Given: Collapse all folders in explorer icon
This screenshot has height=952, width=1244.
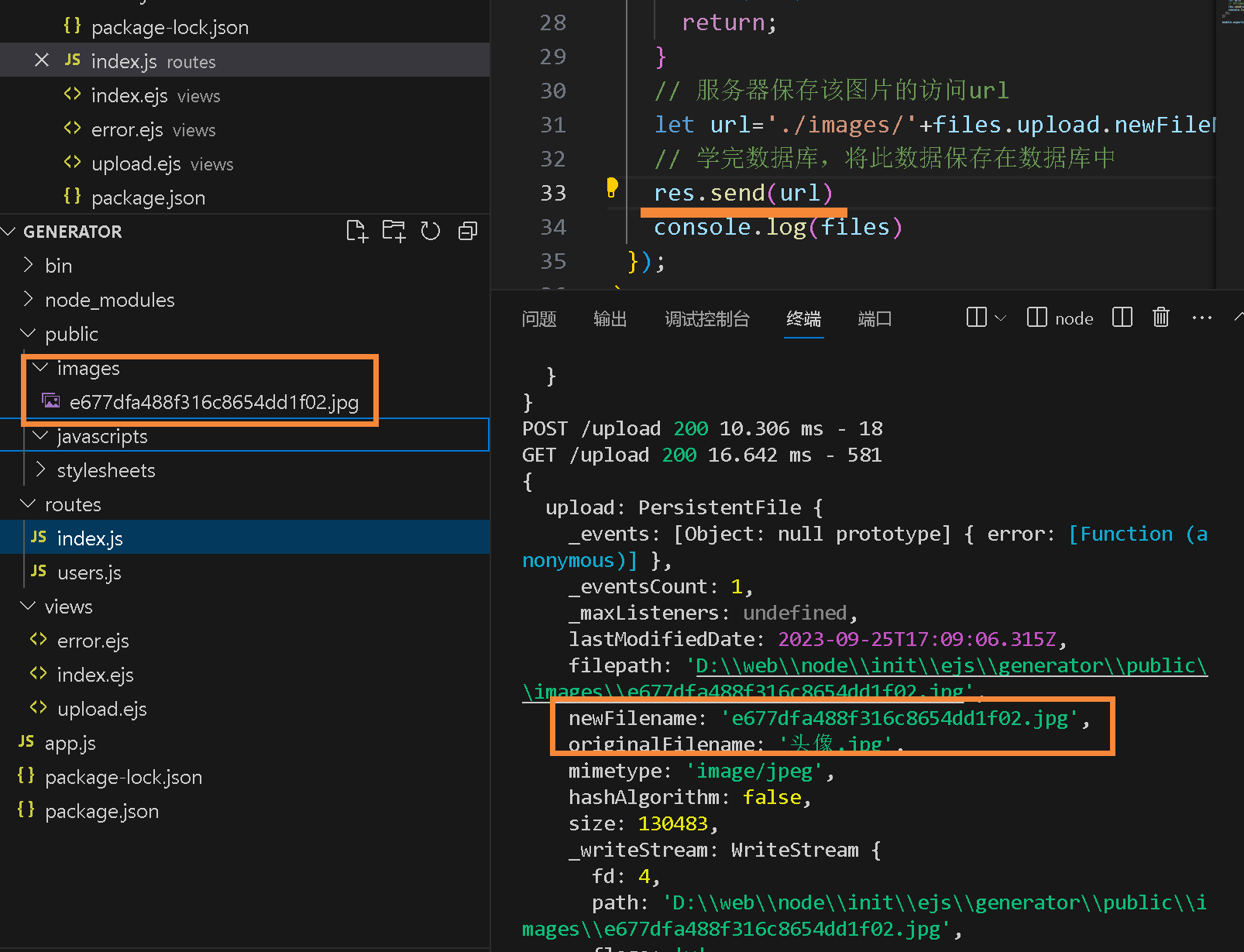Looking at the screenshot, I should click(x=468, y=231).
